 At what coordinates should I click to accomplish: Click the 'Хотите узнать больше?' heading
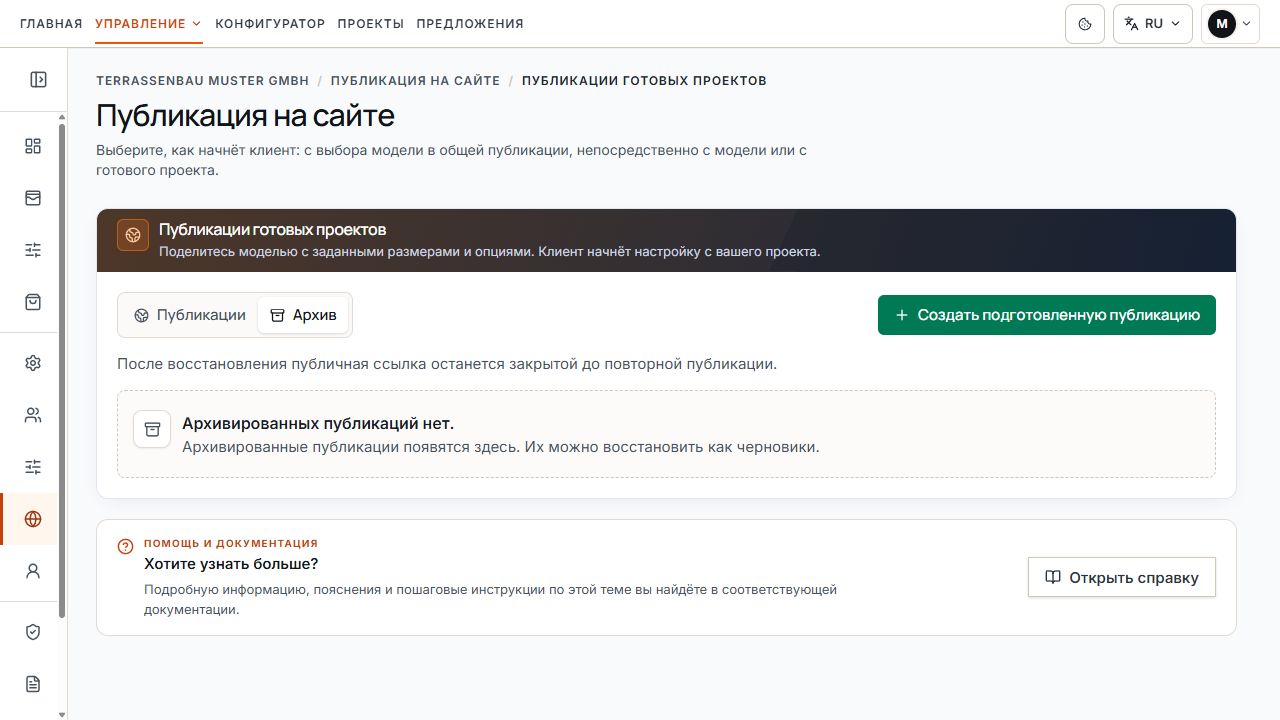[231, 564]
